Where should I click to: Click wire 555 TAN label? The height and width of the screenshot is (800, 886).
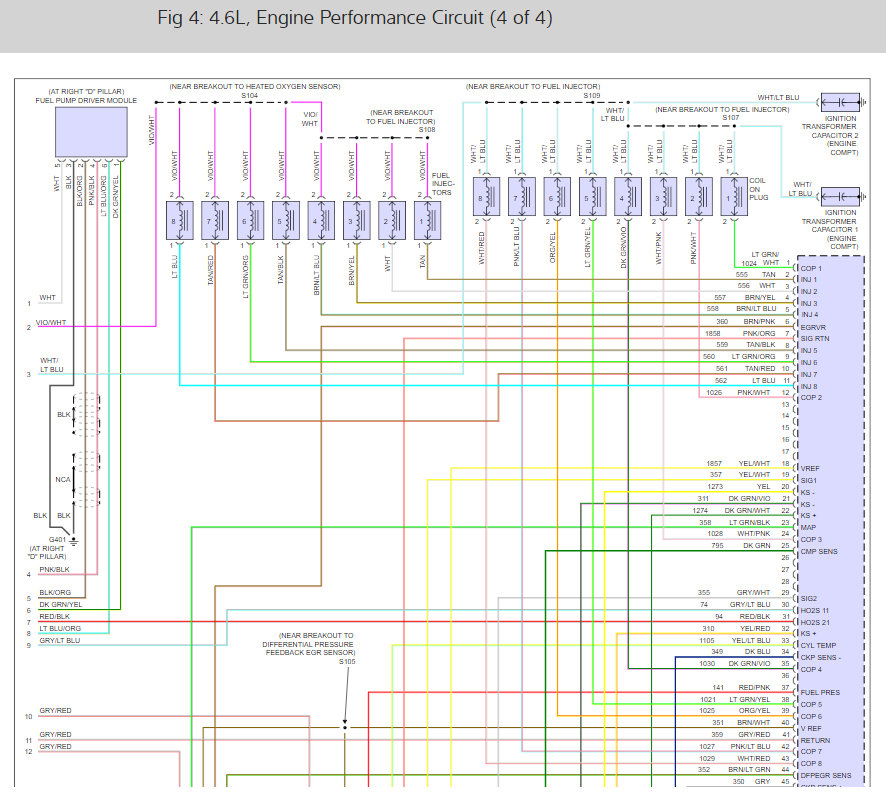[x=756, y=275]
